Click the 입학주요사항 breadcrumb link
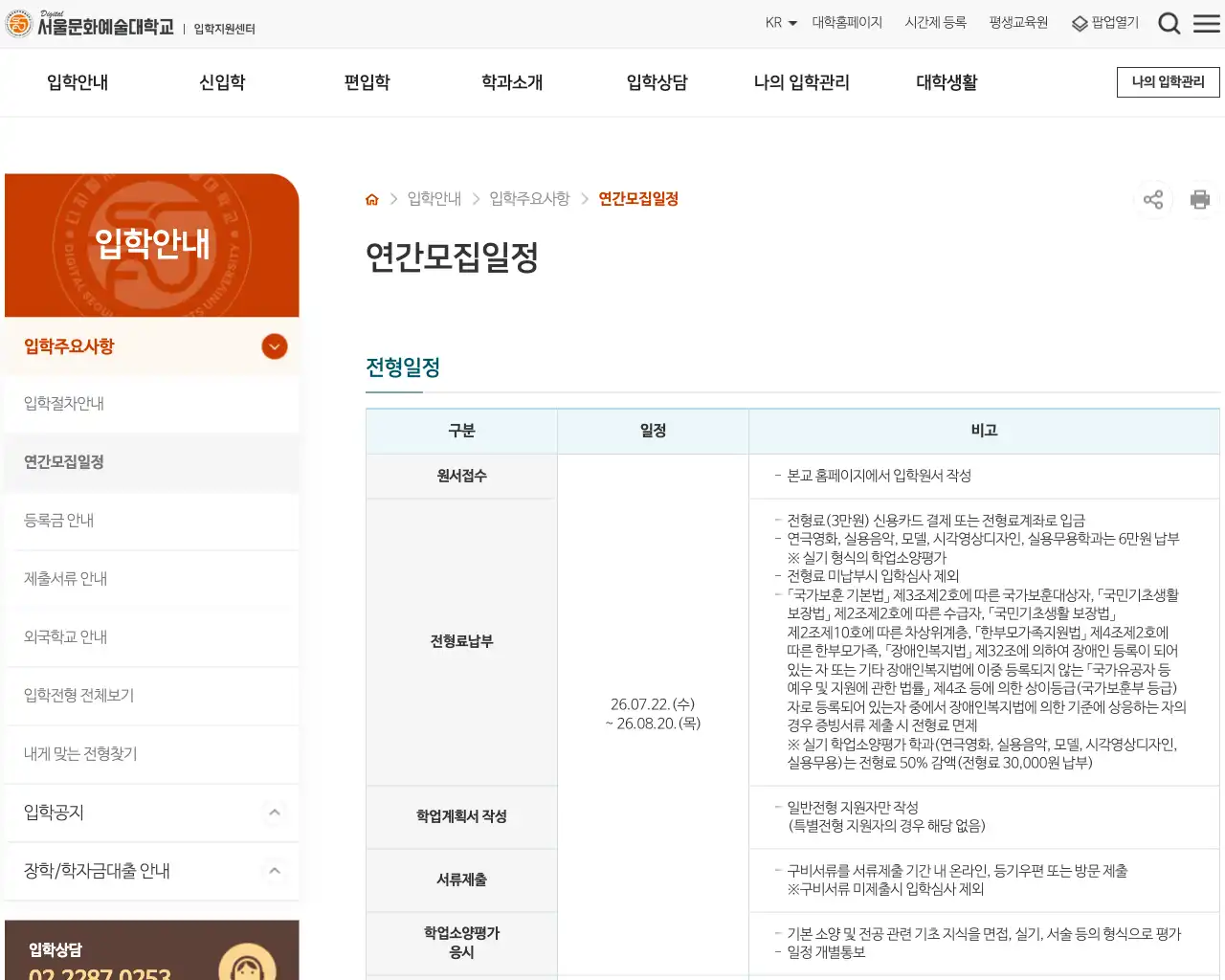Screen dimensions: 1225x980 529,199
